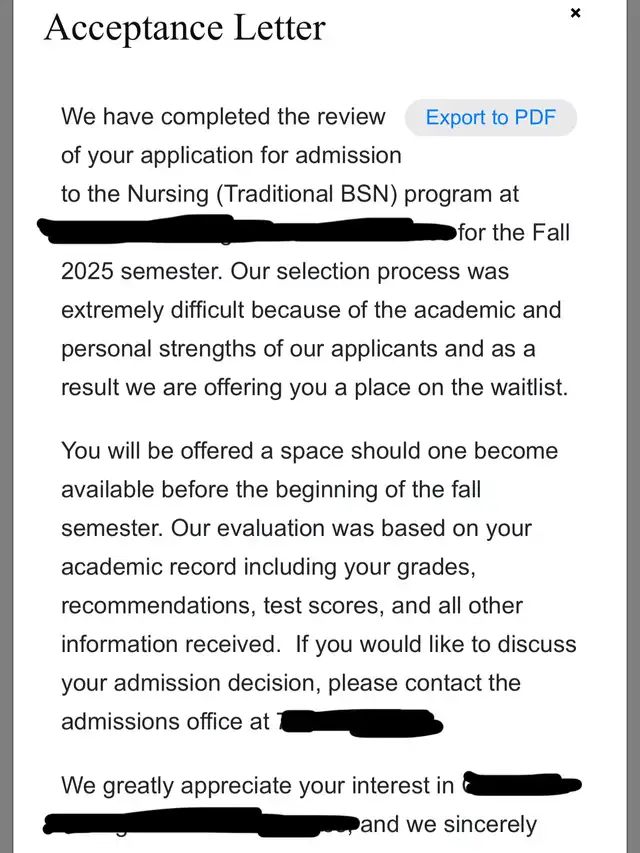Export the letter to PDF
The width and height of the screenshot is (640, 853).
tap(490, 118)
